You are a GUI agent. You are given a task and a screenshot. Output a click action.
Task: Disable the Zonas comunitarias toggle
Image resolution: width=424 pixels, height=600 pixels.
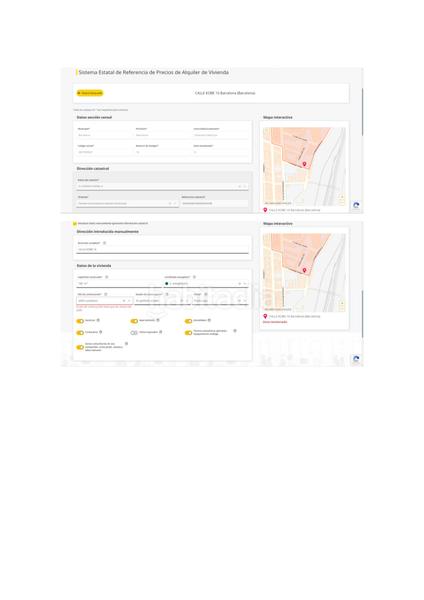80,347
